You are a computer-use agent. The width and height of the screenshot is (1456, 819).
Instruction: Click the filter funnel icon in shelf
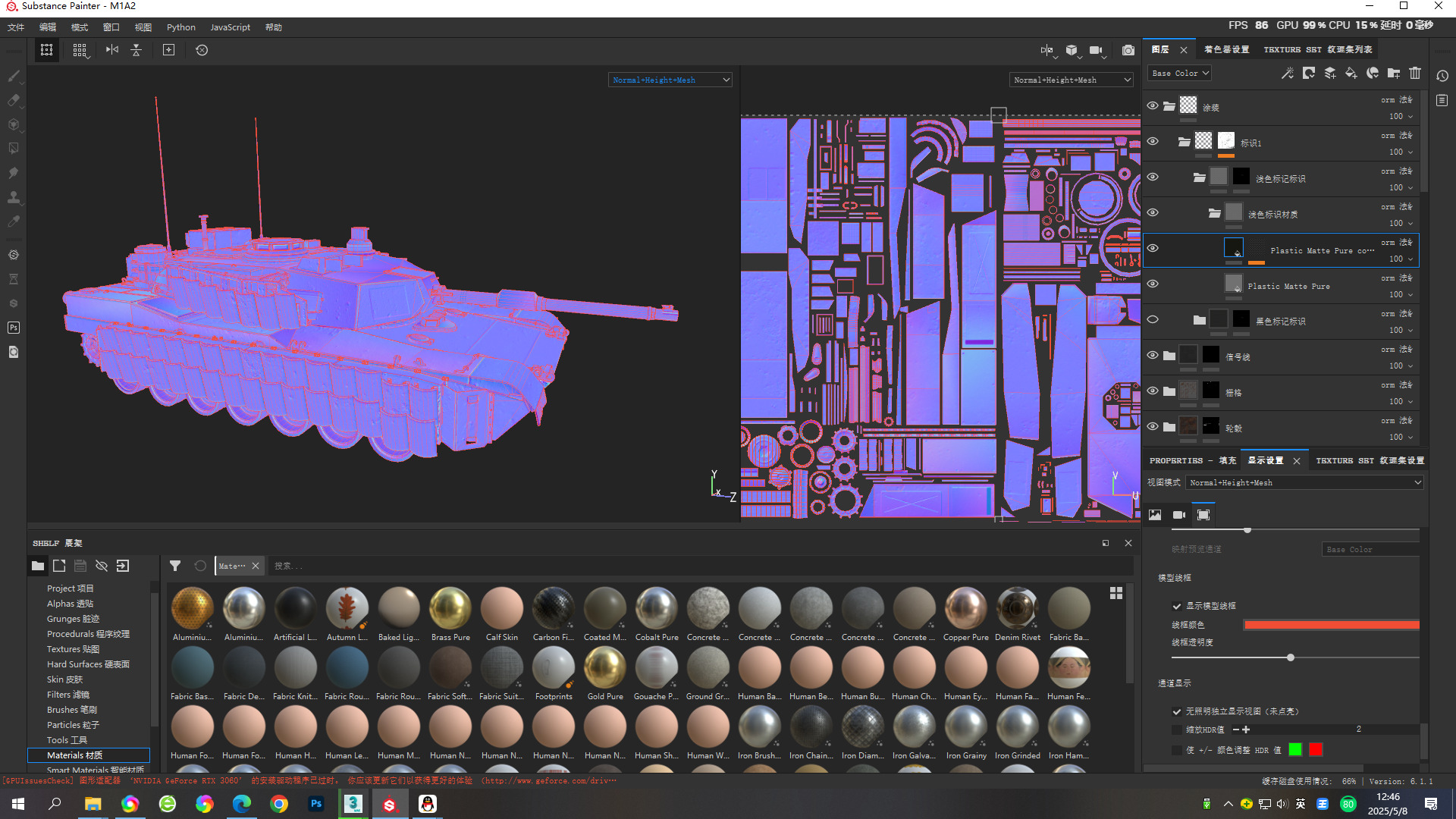(x=175, y=566)
